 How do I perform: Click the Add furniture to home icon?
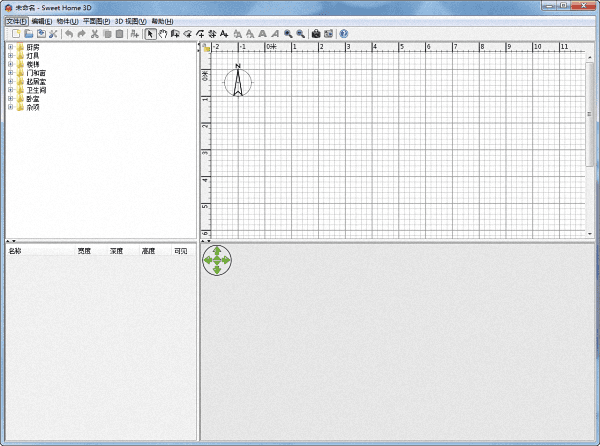(134, 33)
